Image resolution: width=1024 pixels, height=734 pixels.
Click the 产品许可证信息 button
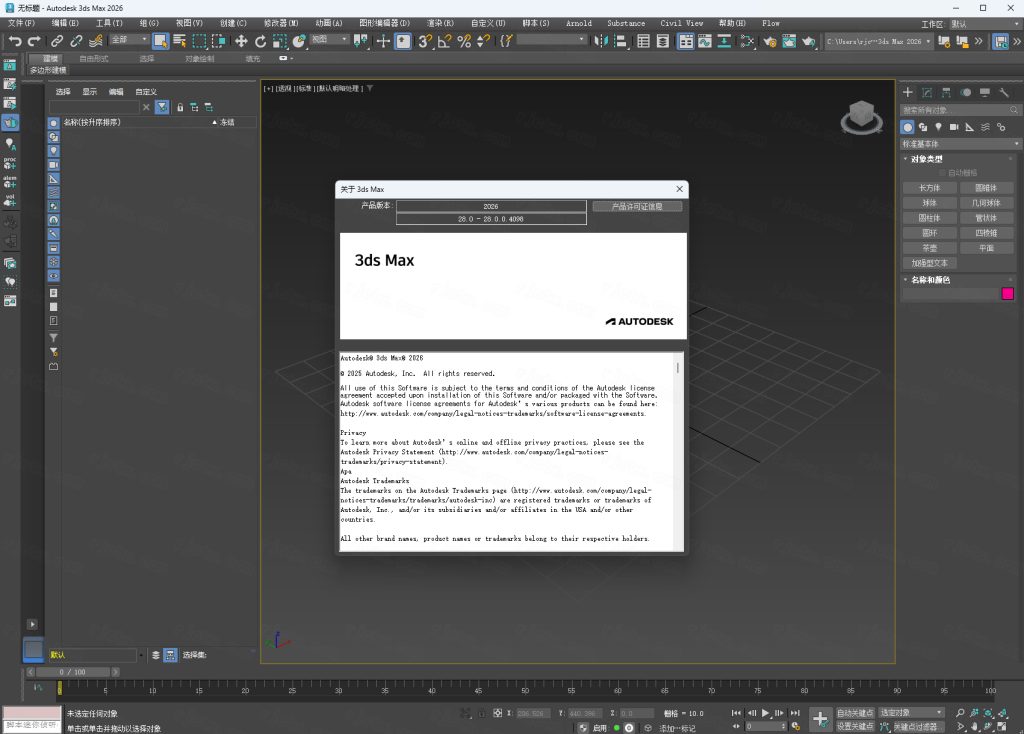[x=637, y=206]
